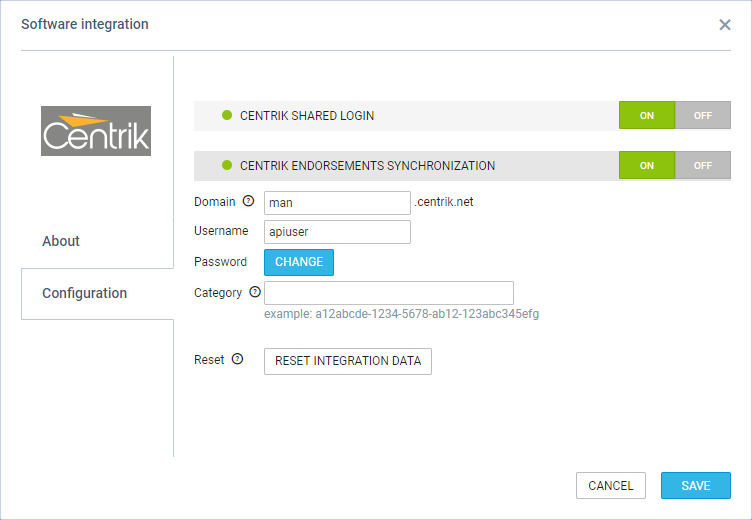Click CENTRIK ENDORSEMENTS SYNCHRONIZATION label
Screen dimensions: 752x520
[x=367, y=165]
